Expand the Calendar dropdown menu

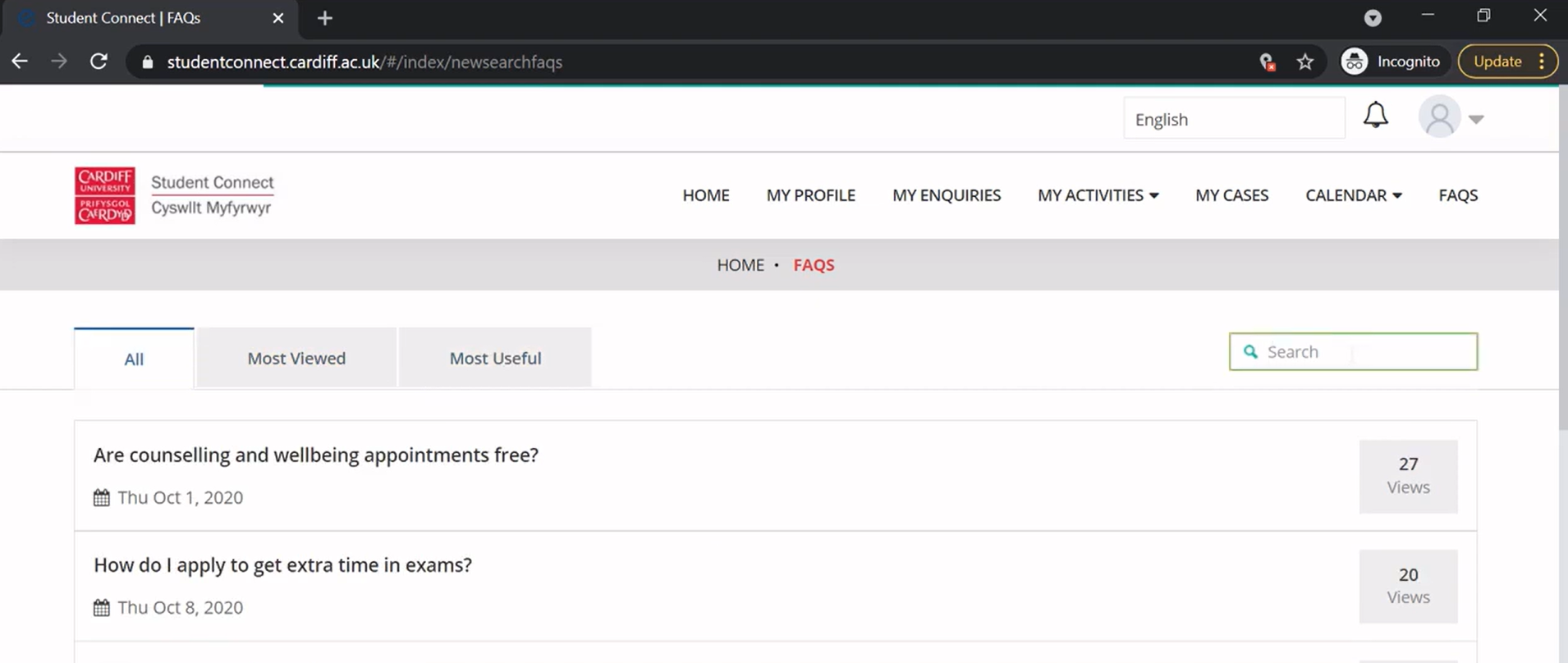1353,195
